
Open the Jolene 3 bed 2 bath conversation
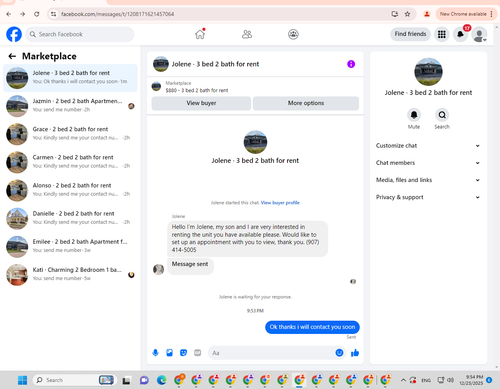pyautogui.click(x=70, y=78)
